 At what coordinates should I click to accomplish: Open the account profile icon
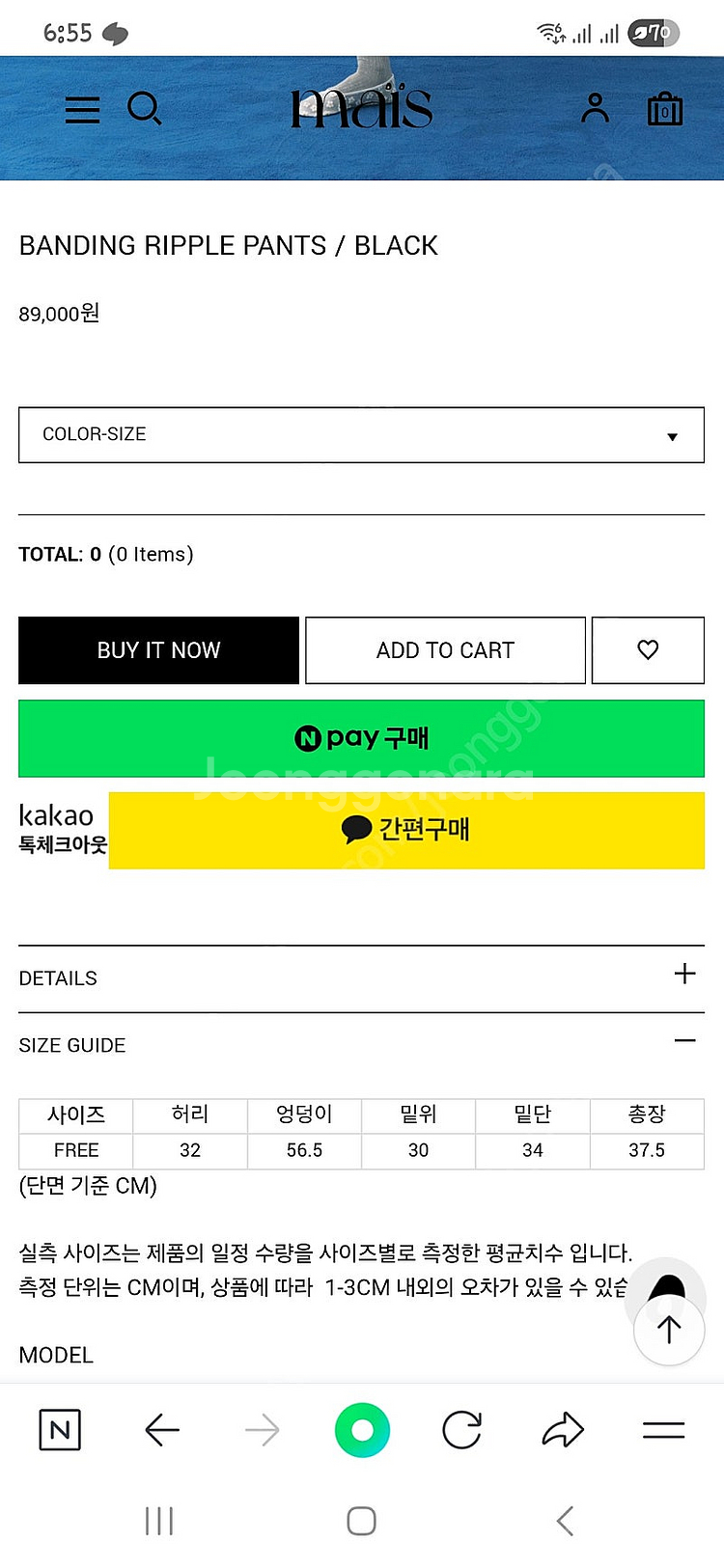click(595, 108)
